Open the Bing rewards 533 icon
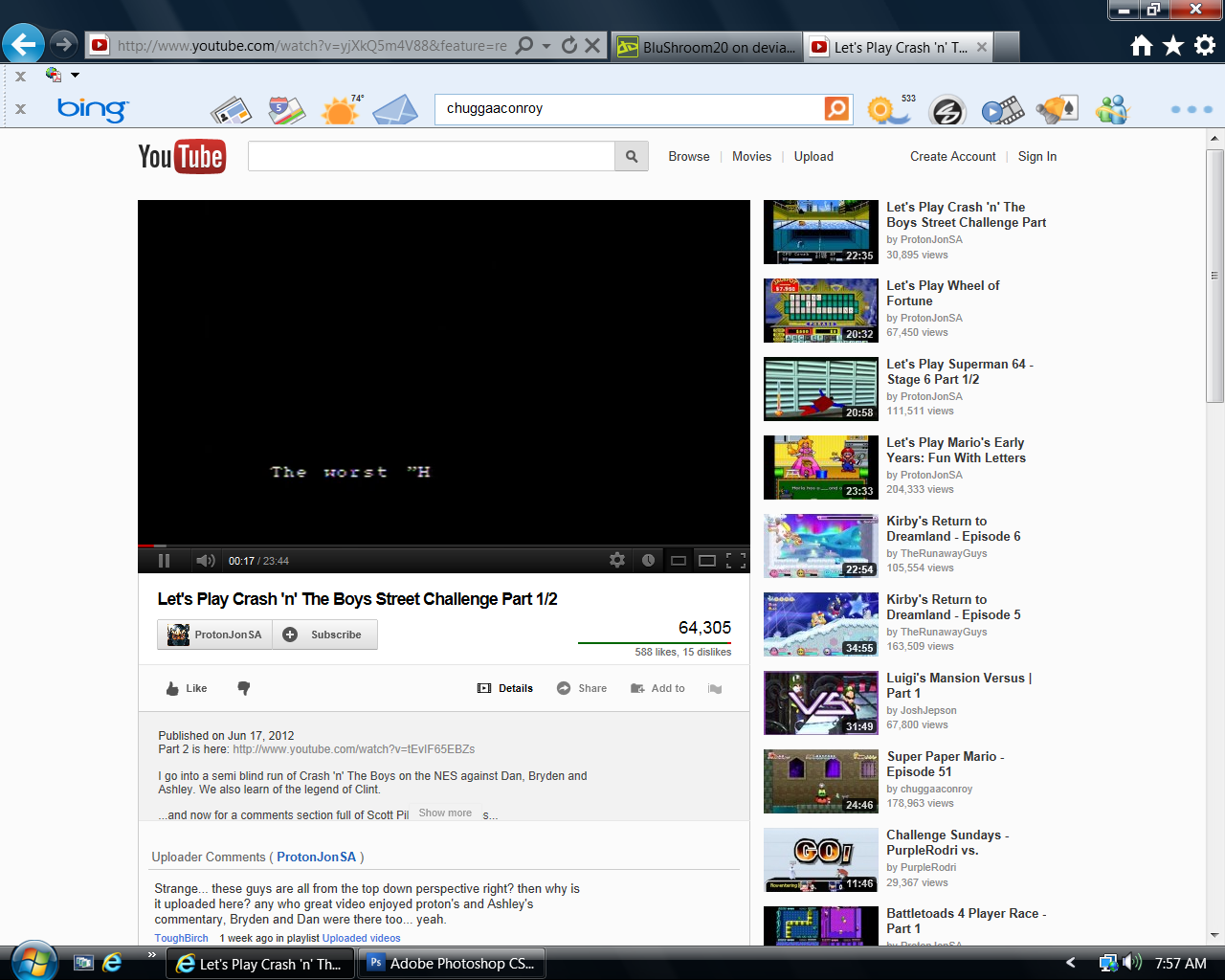Image resolution: width=1225 pixels, height=980 pixels. click(x=890, y=109)
